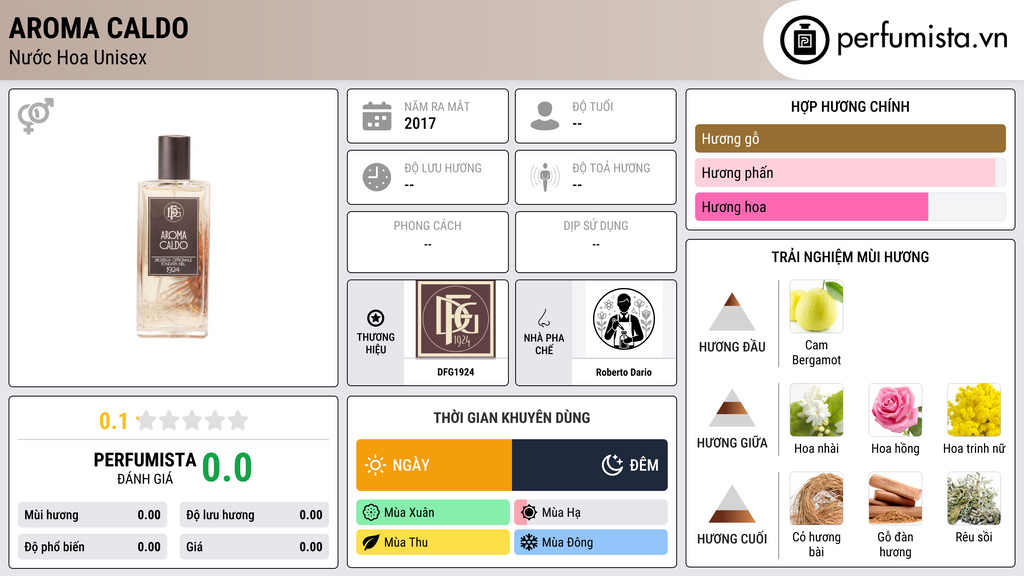
Task: Click the Roberto Dario name link
Action: (624, 372)
